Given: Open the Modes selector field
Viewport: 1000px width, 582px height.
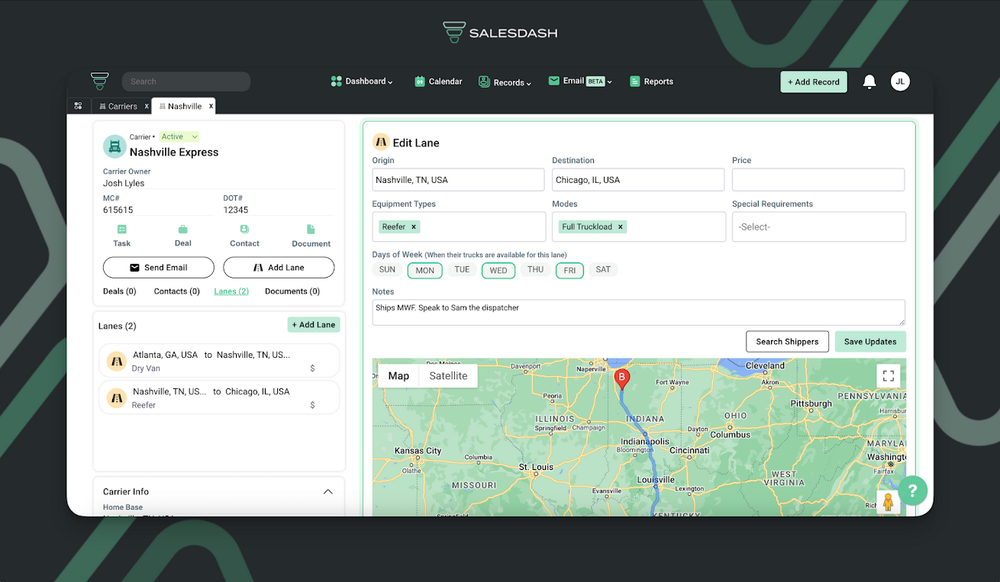Looking at the screenshot, I should [x=638, y=227].
